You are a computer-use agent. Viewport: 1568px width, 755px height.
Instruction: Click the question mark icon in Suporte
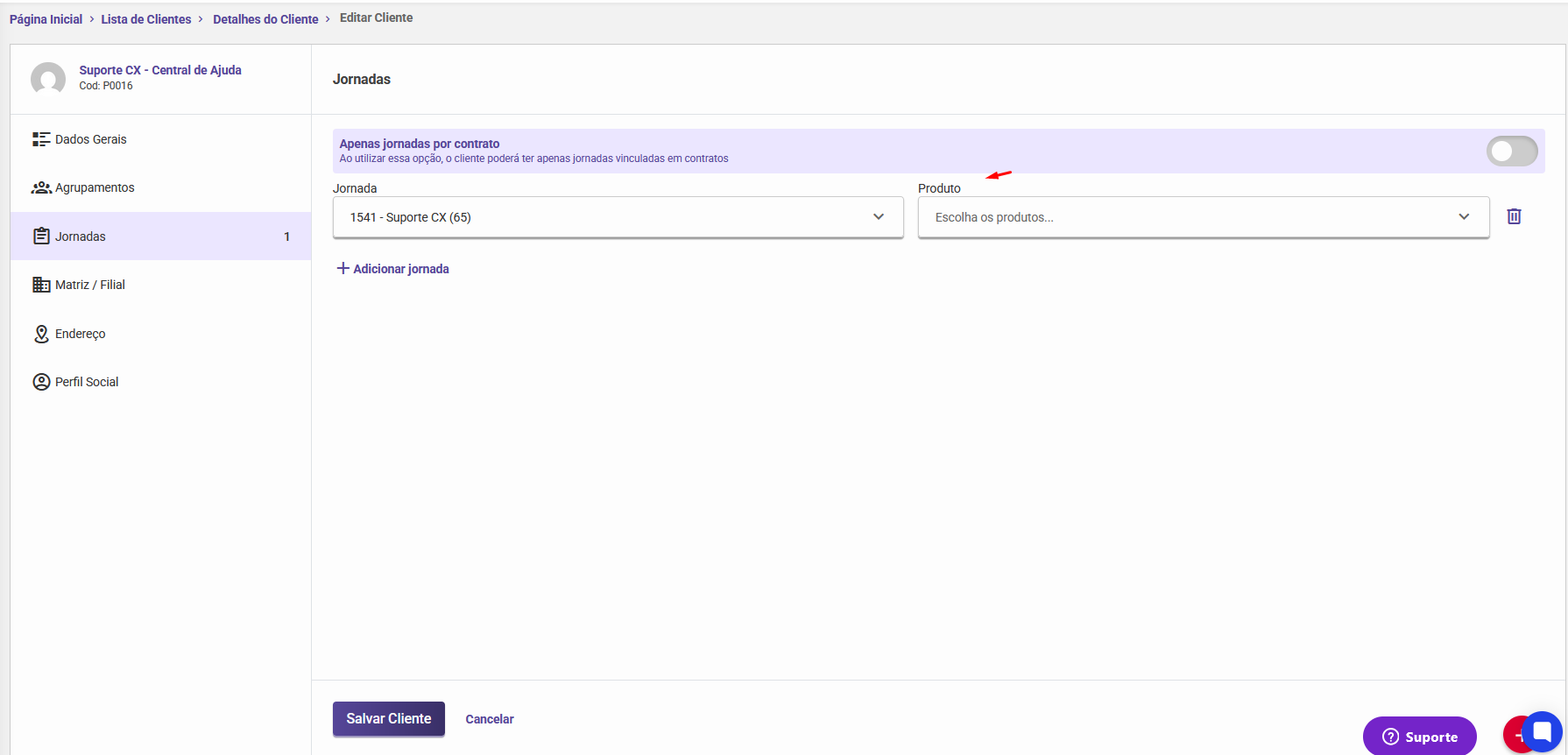pos(1390,737)
